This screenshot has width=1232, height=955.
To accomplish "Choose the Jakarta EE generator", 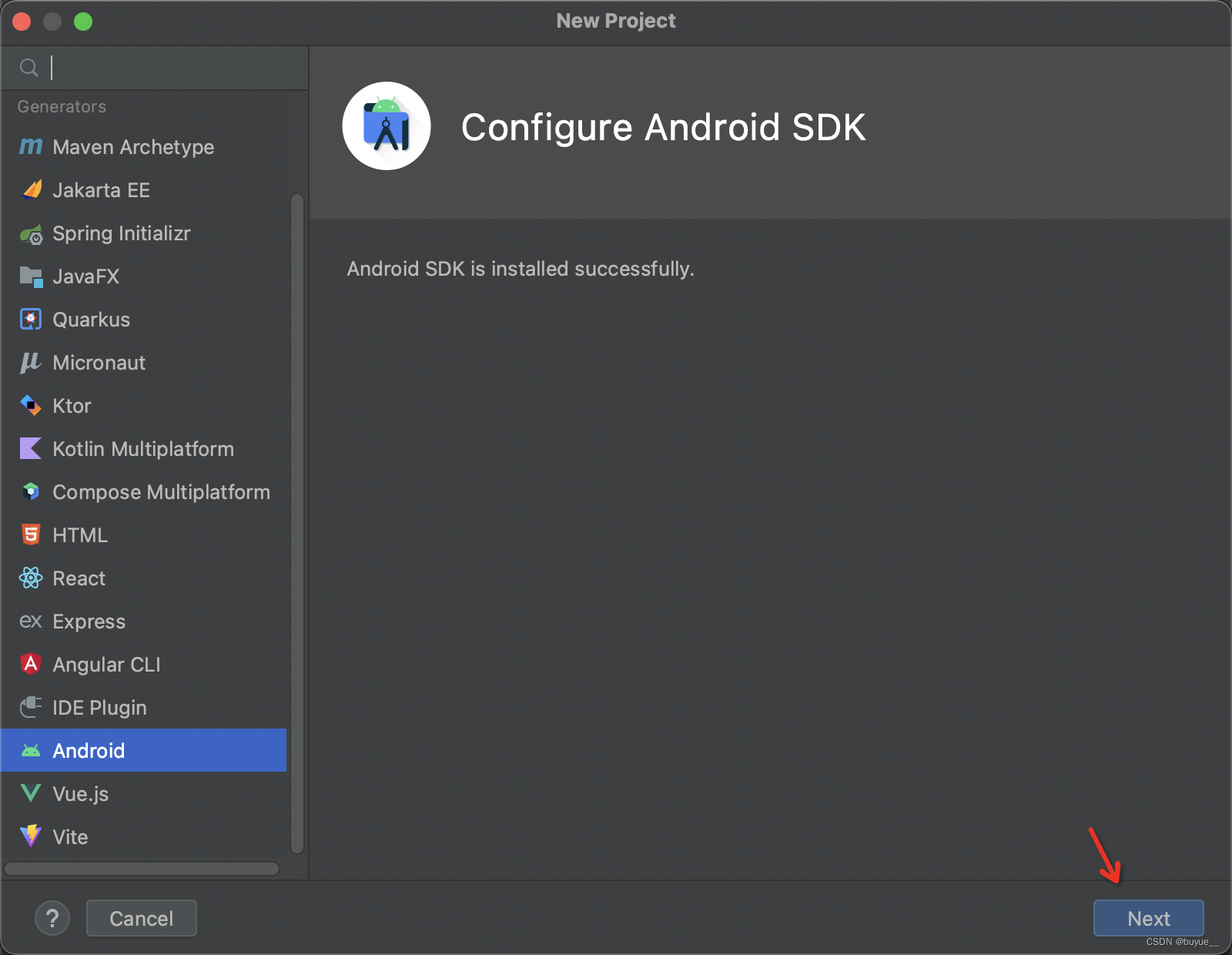I will click(144, 189).
